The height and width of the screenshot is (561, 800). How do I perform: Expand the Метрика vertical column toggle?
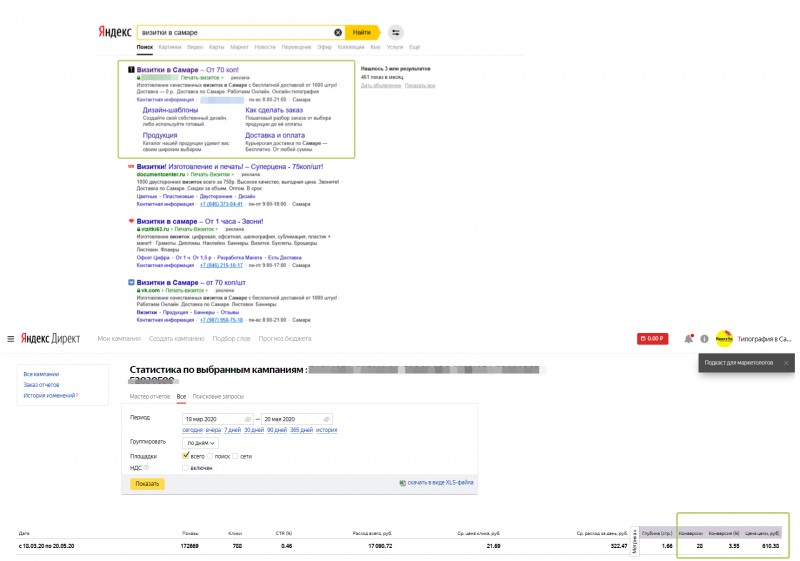[x=635, y=542]
